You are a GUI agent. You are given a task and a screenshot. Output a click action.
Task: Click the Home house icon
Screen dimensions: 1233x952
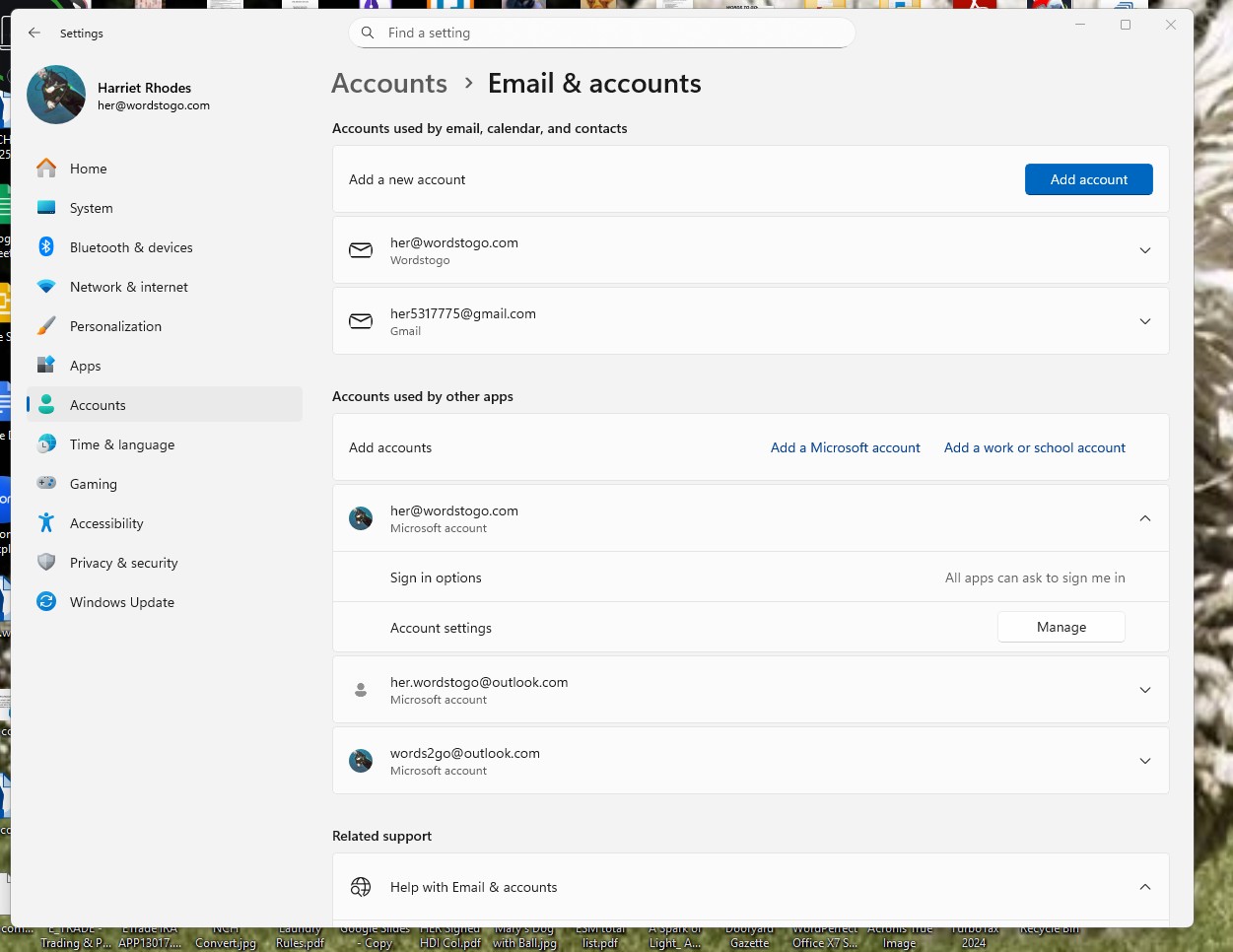(46, 169)
